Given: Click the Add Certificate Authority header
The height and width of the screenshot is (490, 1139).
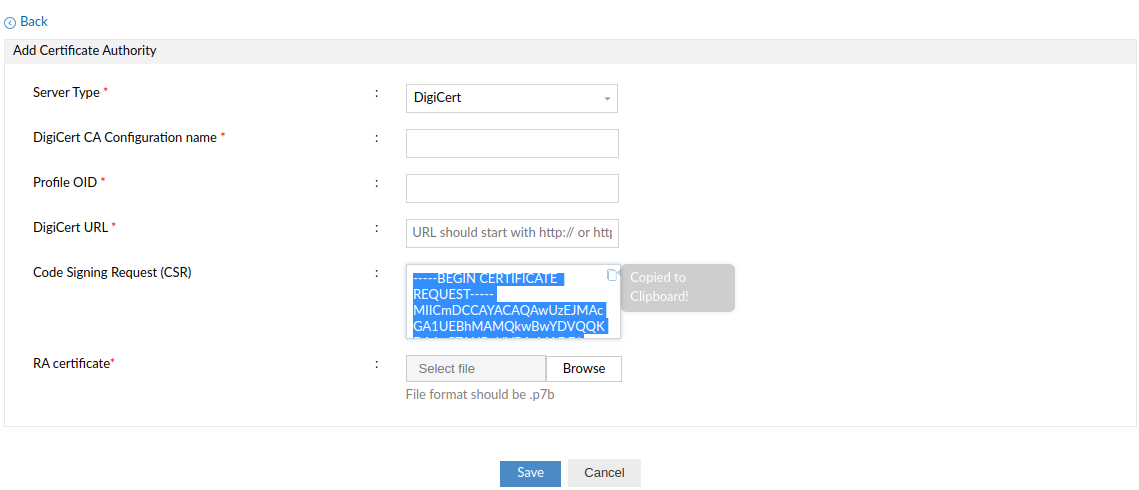Looking at the screenshot, I should pyautogui.click(x=85, y=50).
